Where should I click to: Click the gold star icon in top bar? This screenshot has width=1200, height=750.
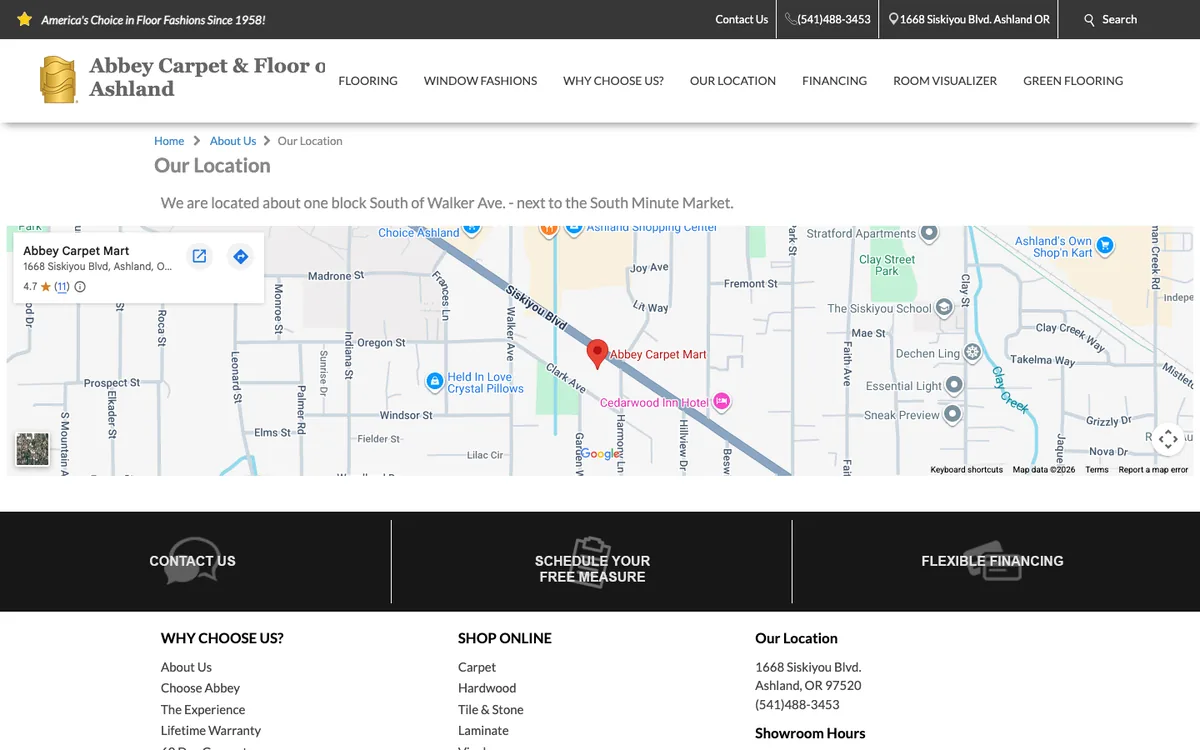pos(25,19)
